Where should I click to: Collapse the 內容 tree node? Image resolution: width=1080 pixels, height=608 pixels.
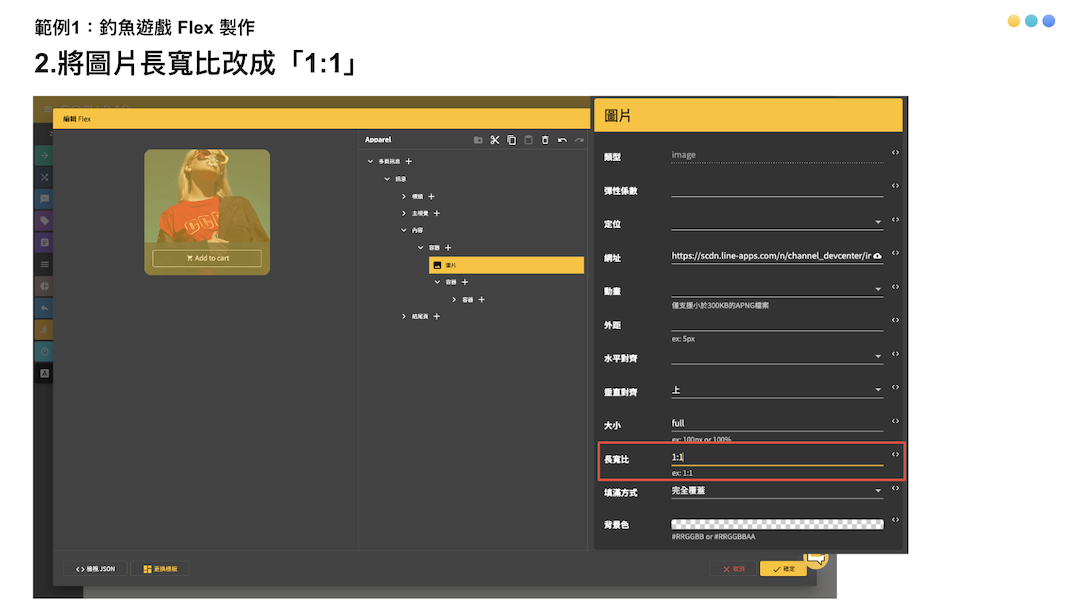tap(404, 230)
